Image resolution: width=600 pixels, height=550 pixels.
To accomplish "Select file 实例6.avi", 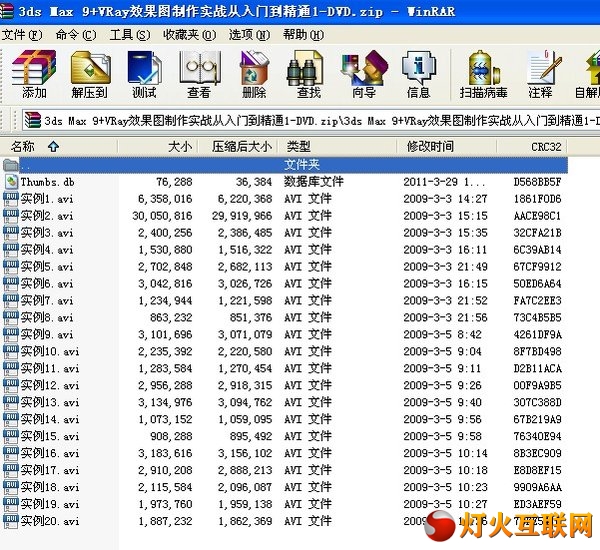I will point(47,284).
